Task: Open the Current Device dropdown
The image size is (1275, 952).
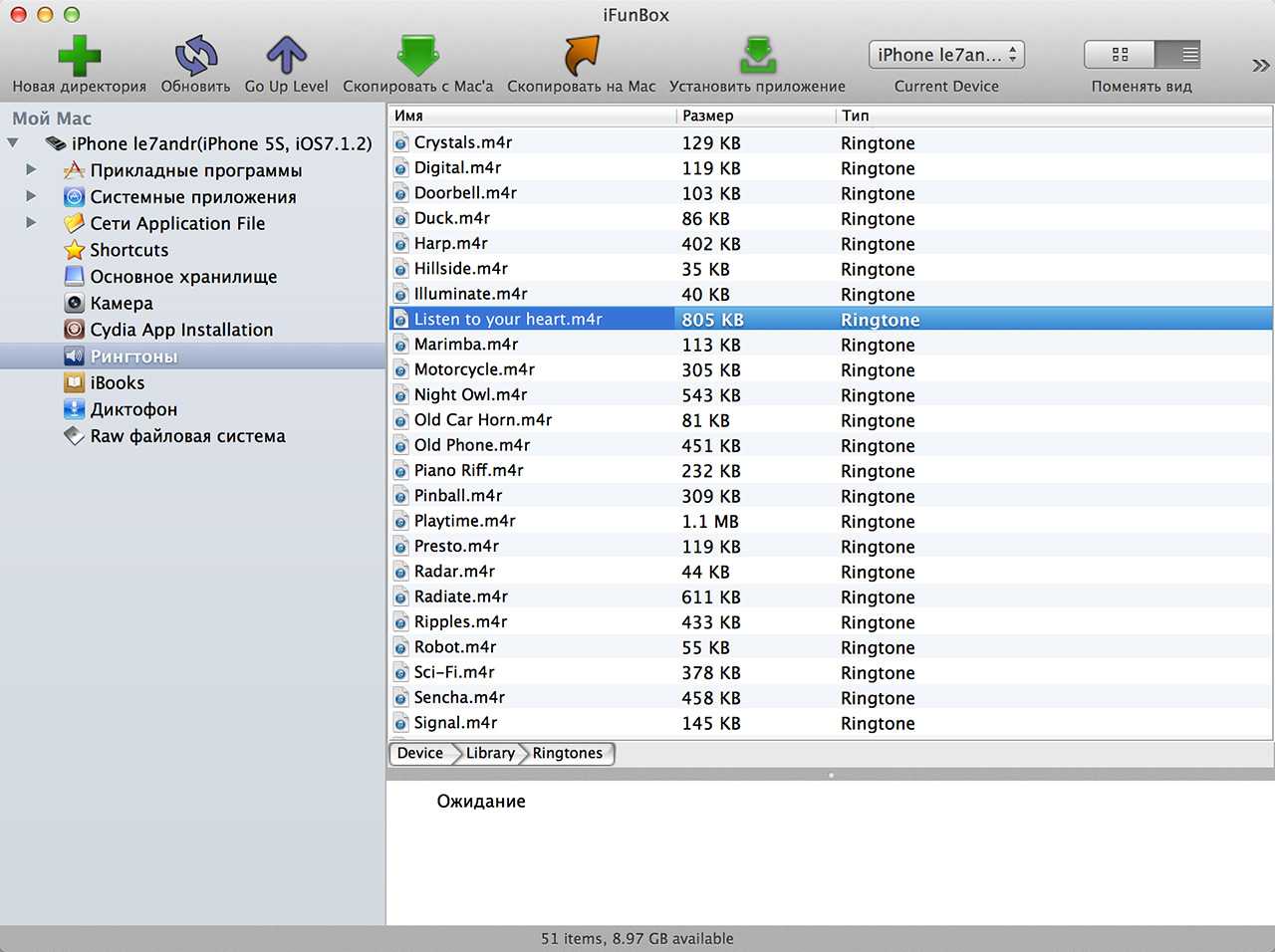Action: click(945, 55)
